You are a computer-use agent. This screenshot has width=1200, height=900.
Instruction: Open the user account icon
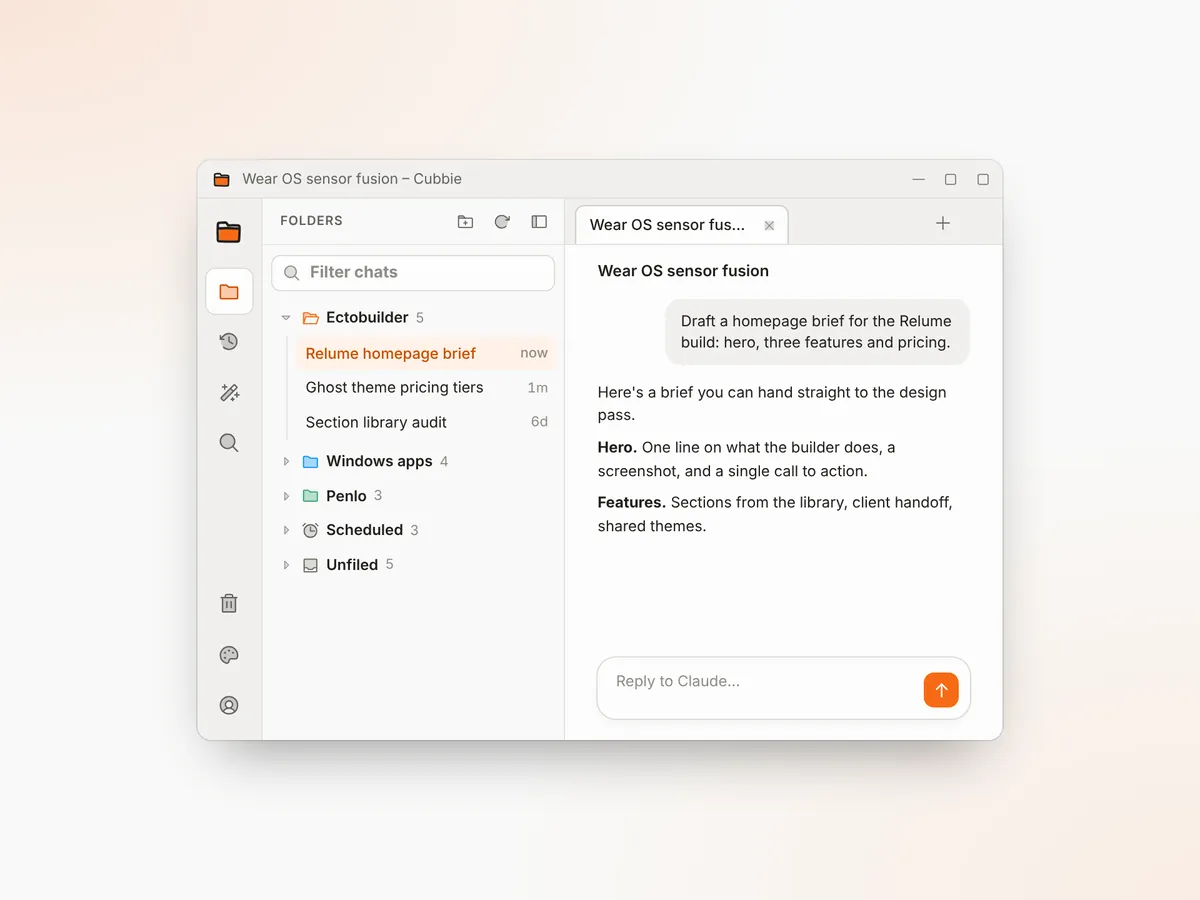pos(229,705)
